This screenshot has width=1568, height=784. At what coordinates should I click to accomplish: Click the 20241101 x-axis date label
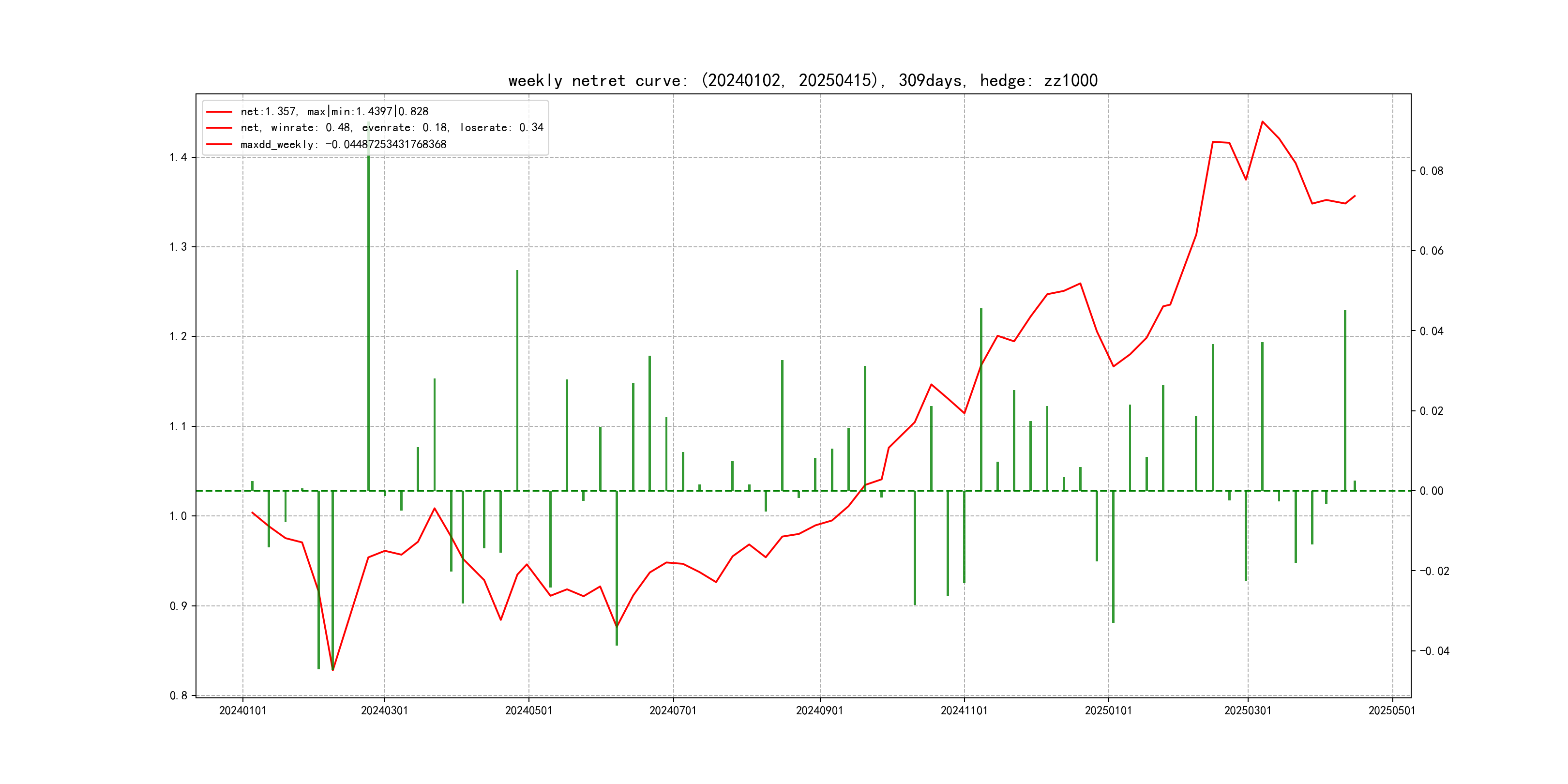(x=964, y=710)
